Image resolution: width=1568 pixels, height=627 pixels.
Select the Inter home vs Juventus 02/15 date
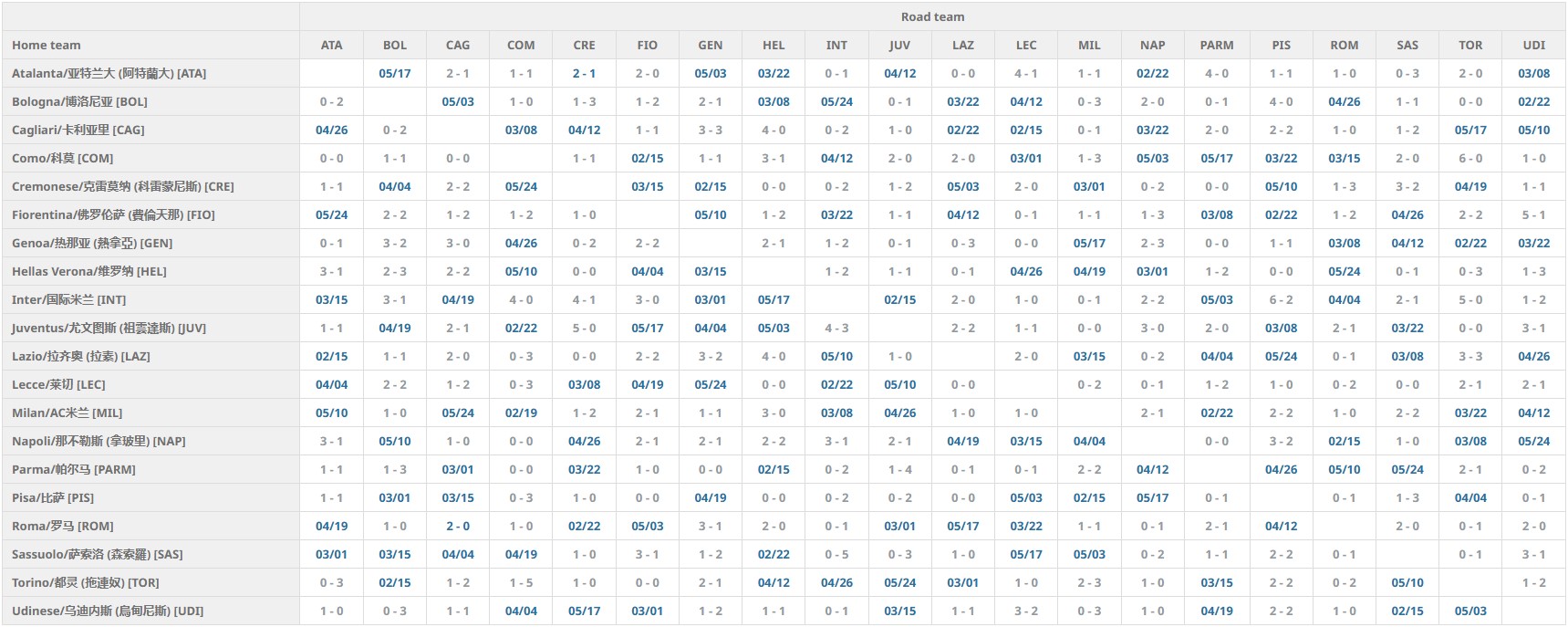point(899,299)
